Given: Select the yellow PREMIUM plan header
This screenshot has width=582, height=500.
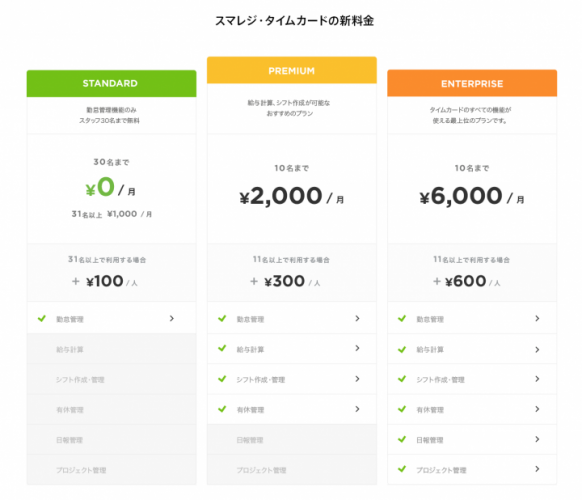Looking at the screenshot, I should 292,70.
